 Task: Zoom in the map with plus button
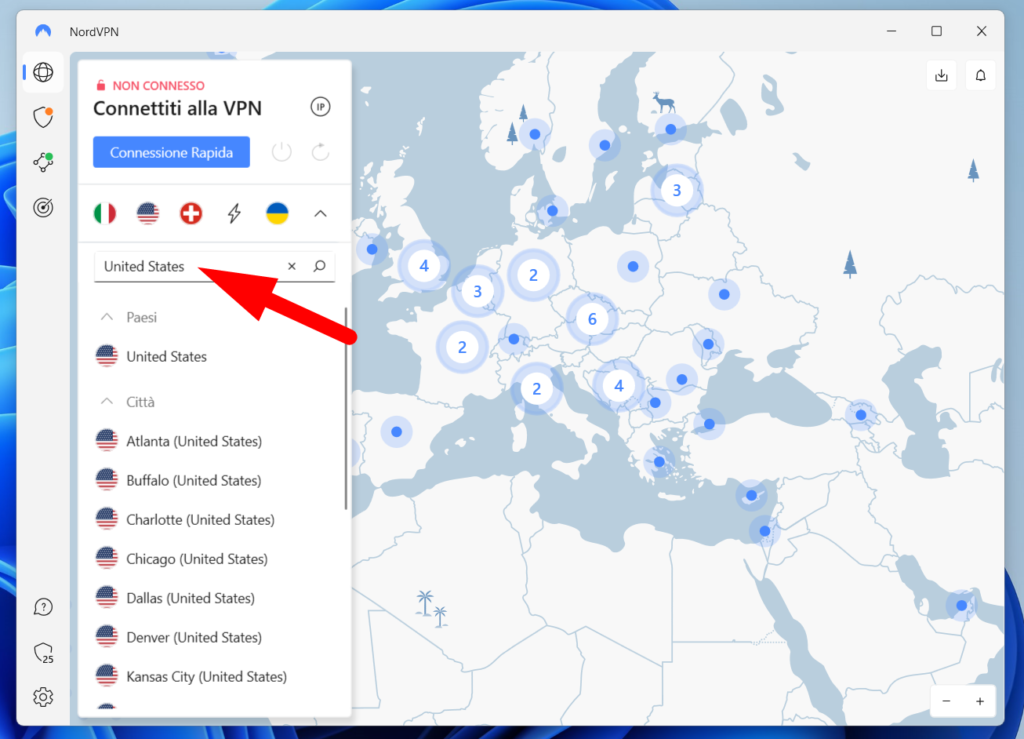(x=980, y=701)
